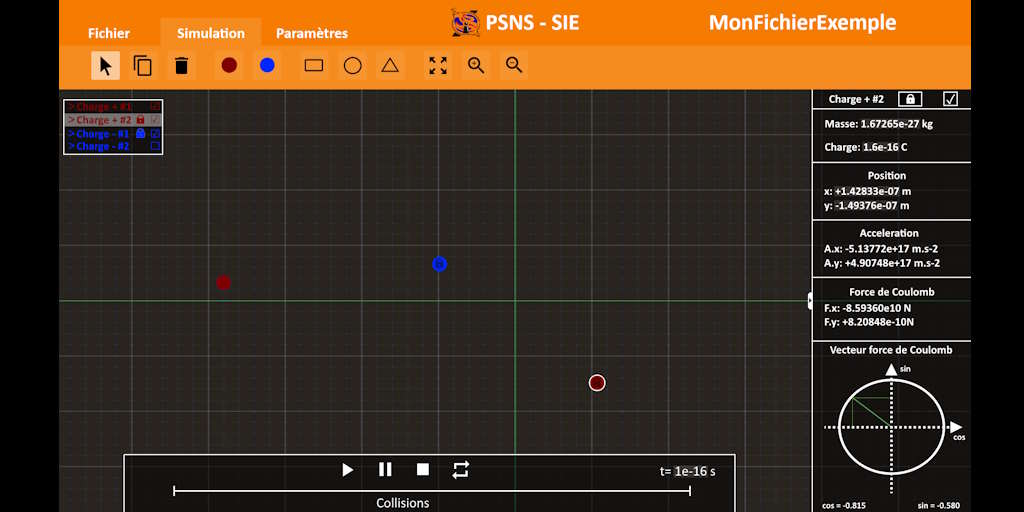This screenshot has width=1024, height=512.
Task: Expand the Charge - #1 list entry
Action: click(71, 133)
